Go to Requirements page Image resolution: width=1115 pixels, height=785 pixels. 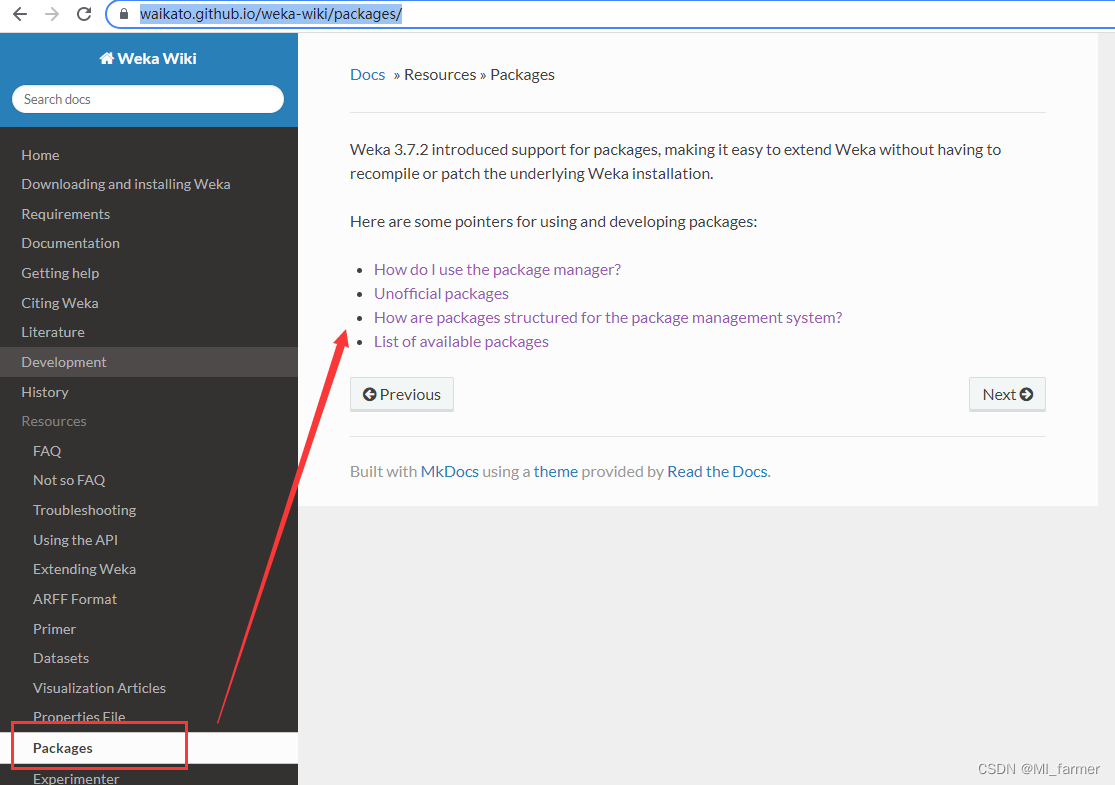(65, 214)
